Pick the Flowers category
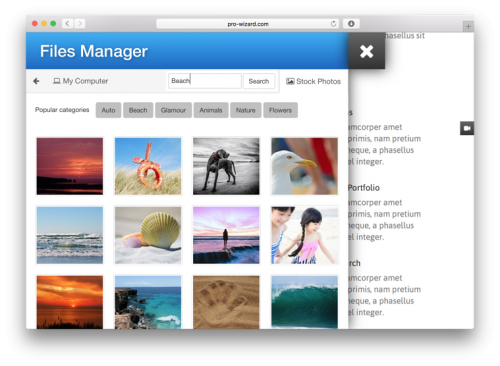The width and height of the screenshot is (500, 366). 280,110
